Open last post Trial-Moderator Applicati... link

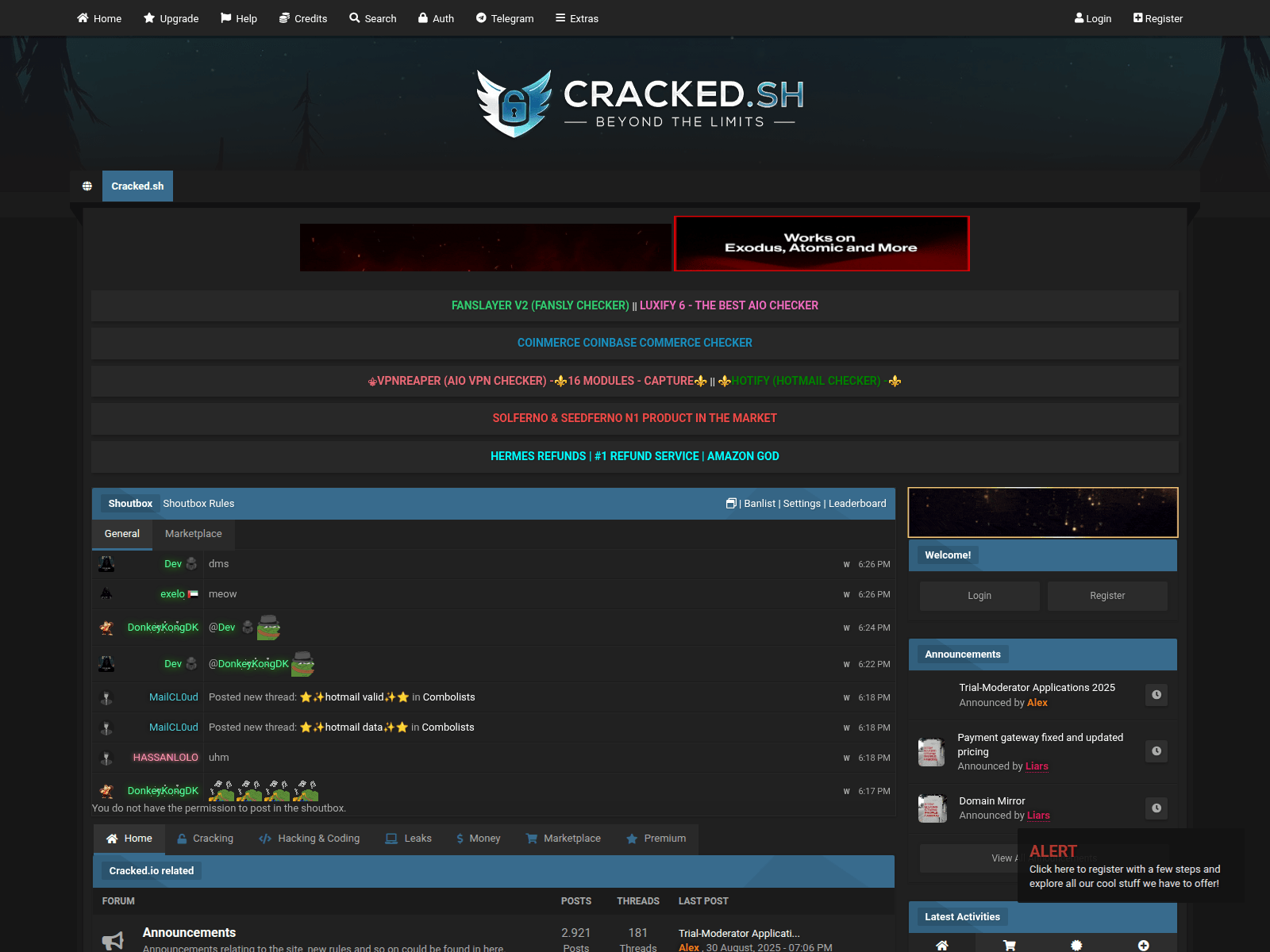pos(739,934)
